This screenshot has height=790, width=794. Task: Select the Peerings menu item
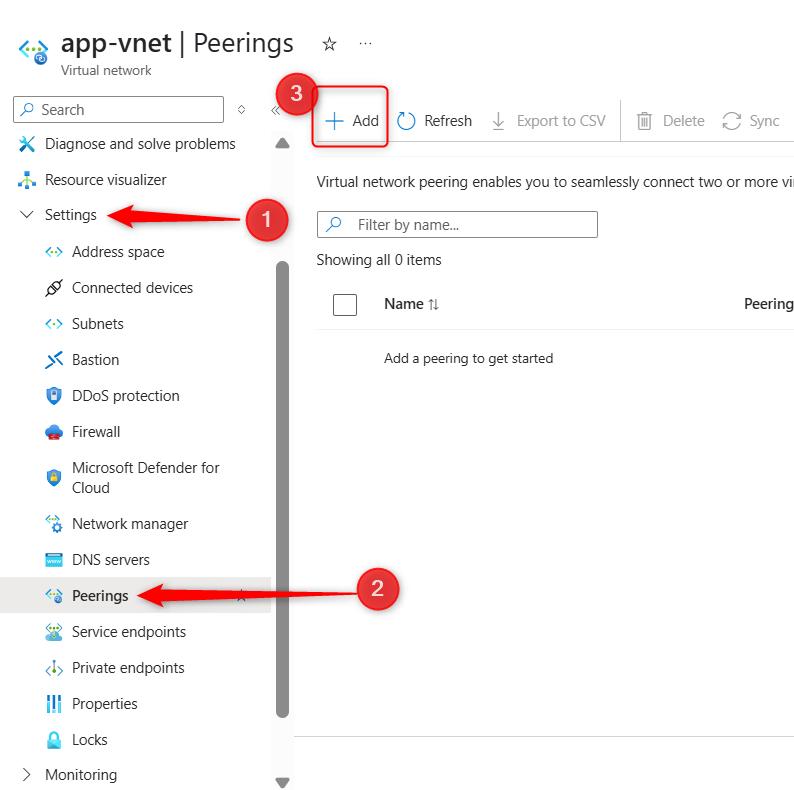click(x=100, y=596)
